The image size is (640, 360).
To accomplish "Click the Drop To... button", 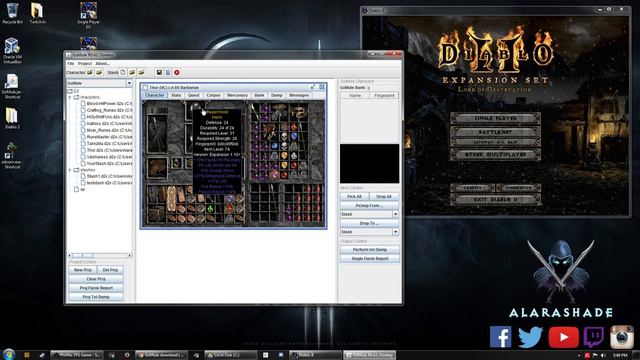I will (x=369, y=223).
